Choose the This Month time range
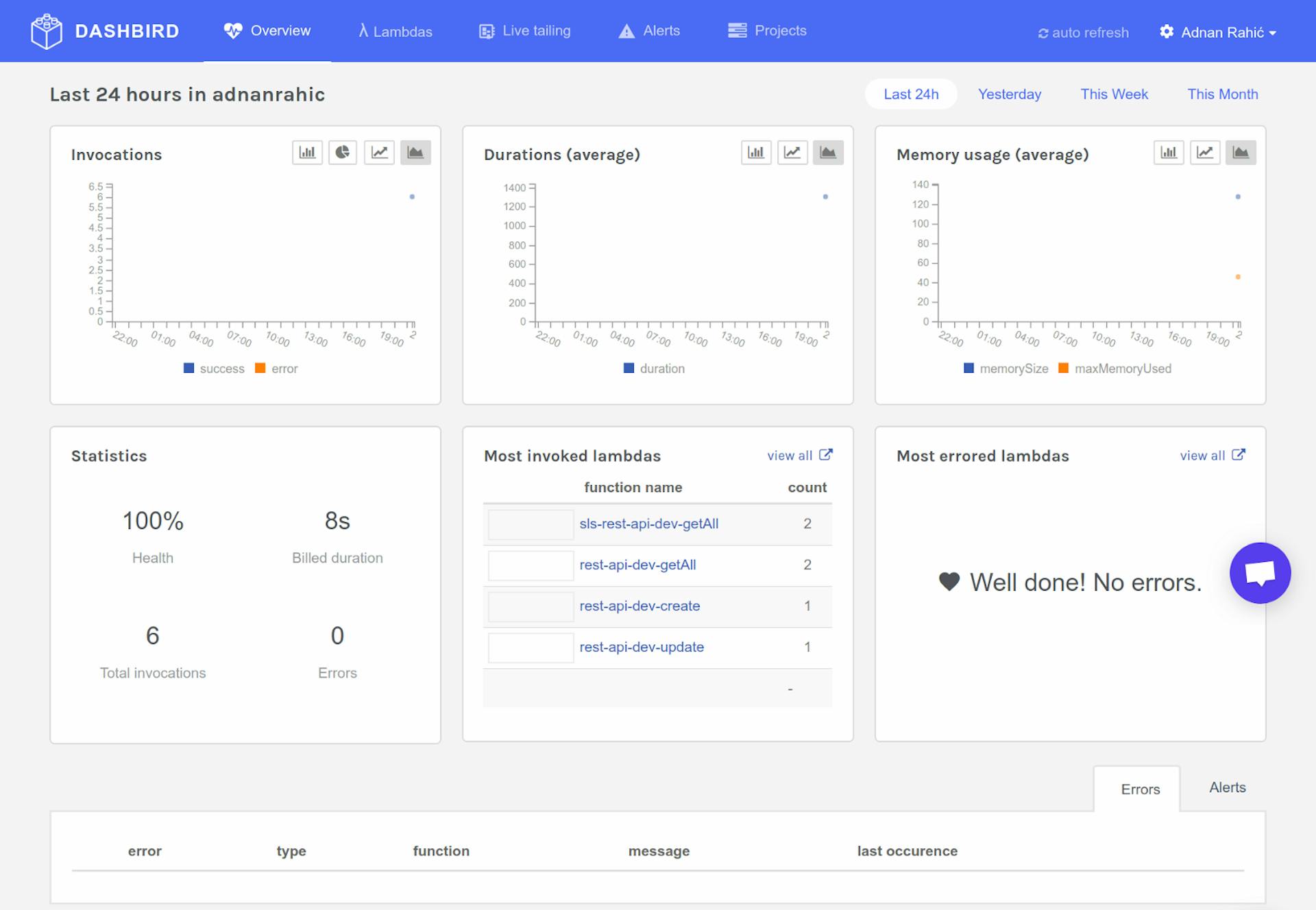This screenshot has width=1316, height=910. pyautogui.click(x=1222, y=95)
